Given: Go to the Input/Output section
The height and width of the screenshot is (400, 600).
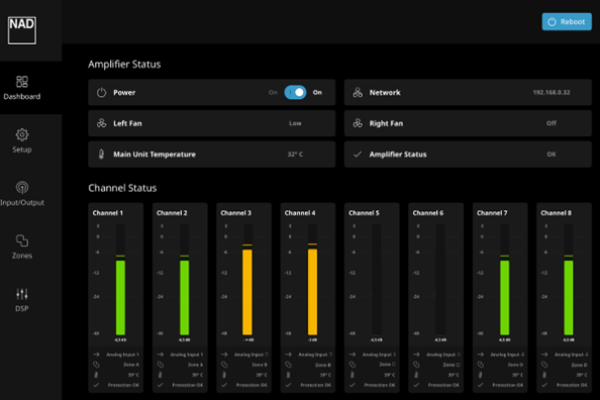Looking at the screenshot, I should 22,193.
